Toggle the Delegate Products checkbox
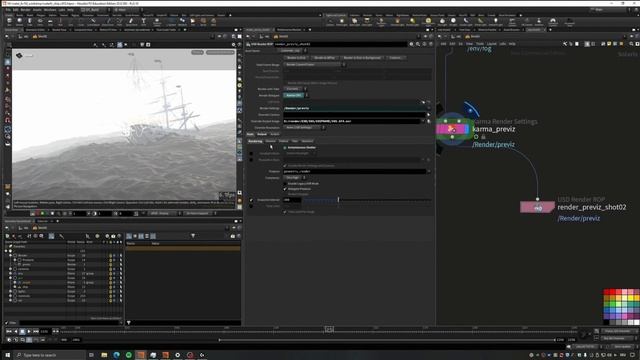The width and height of the screenshot is (640, 360). tap(285, 189)
